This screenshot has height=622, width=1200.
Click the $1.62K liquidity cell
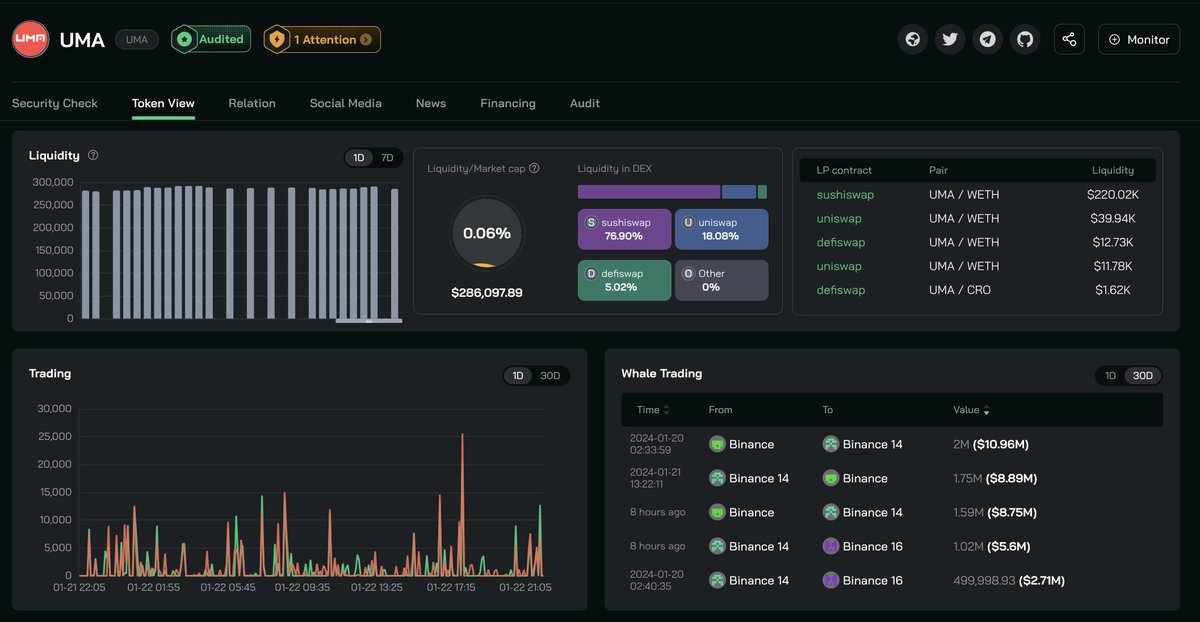pyautogui.click(x=1111, y=290)
